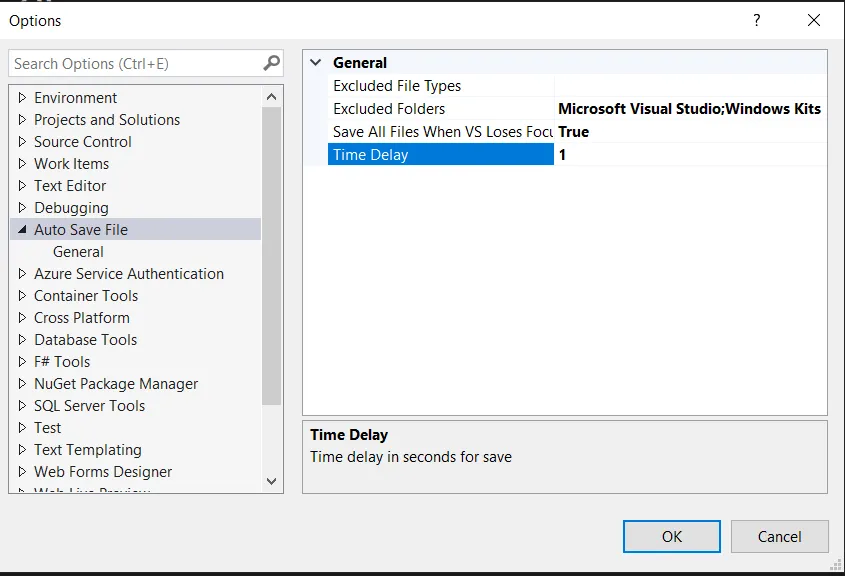Image resolution: width=845 pixels, height=576 pixels.
Task: Select Environment in the options tree
Action: pos(75,98)
